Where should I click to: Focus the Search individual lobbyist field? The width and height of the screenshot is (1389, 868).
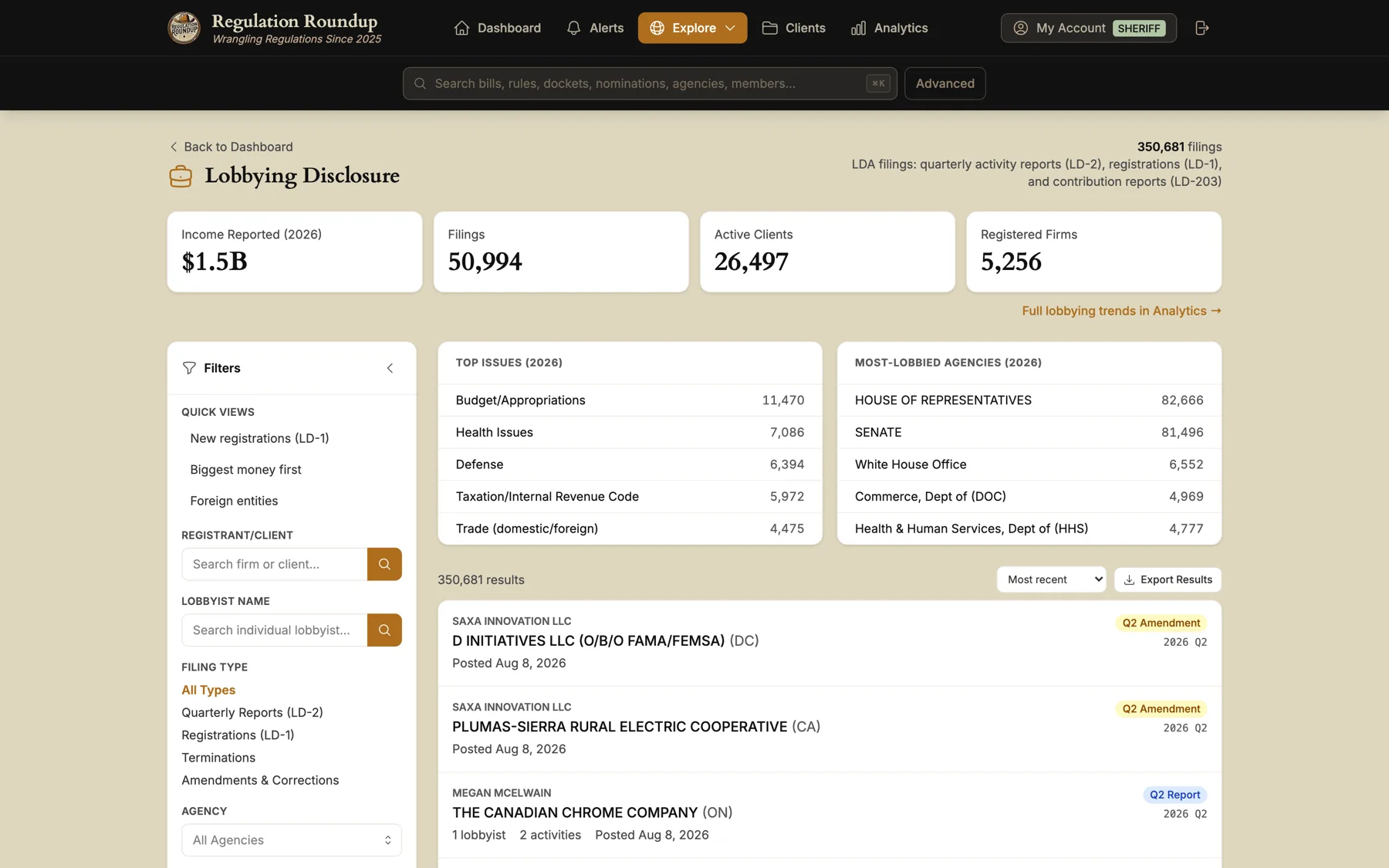(x=275, y=630)
